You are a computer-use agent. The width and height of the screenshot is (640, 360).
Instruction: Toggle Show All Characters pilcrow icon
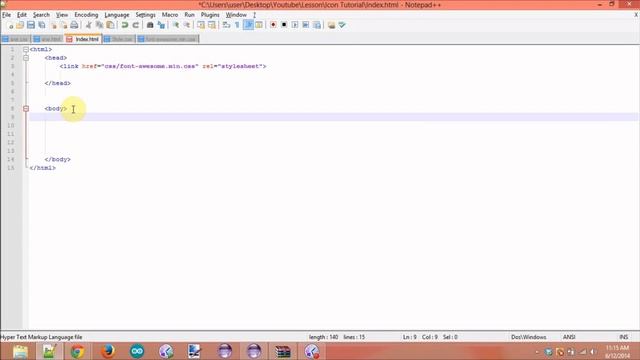click(237, 25)
